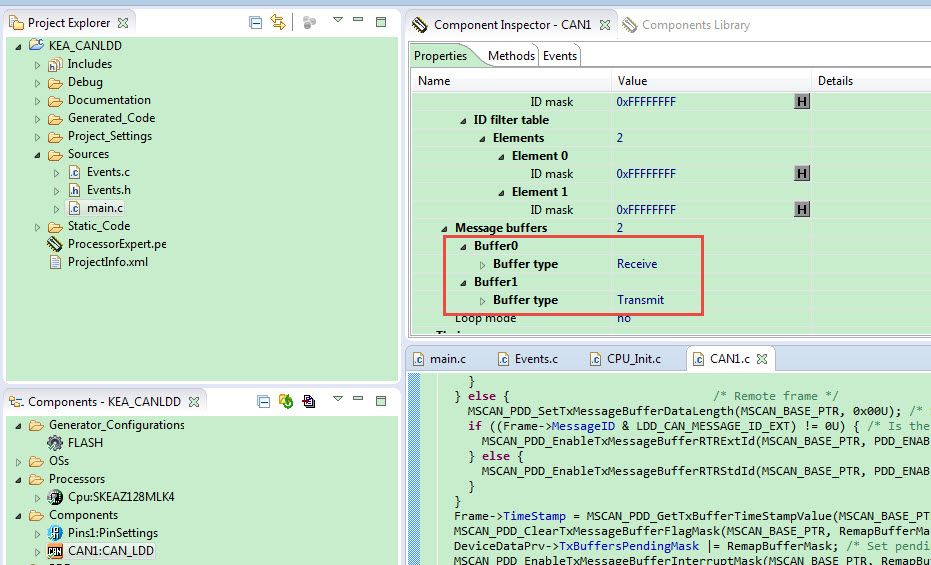Viewport: 931px width, 565px height.
Task: Collapse the KEA_CANLDD project node
Action: (18, 46)
